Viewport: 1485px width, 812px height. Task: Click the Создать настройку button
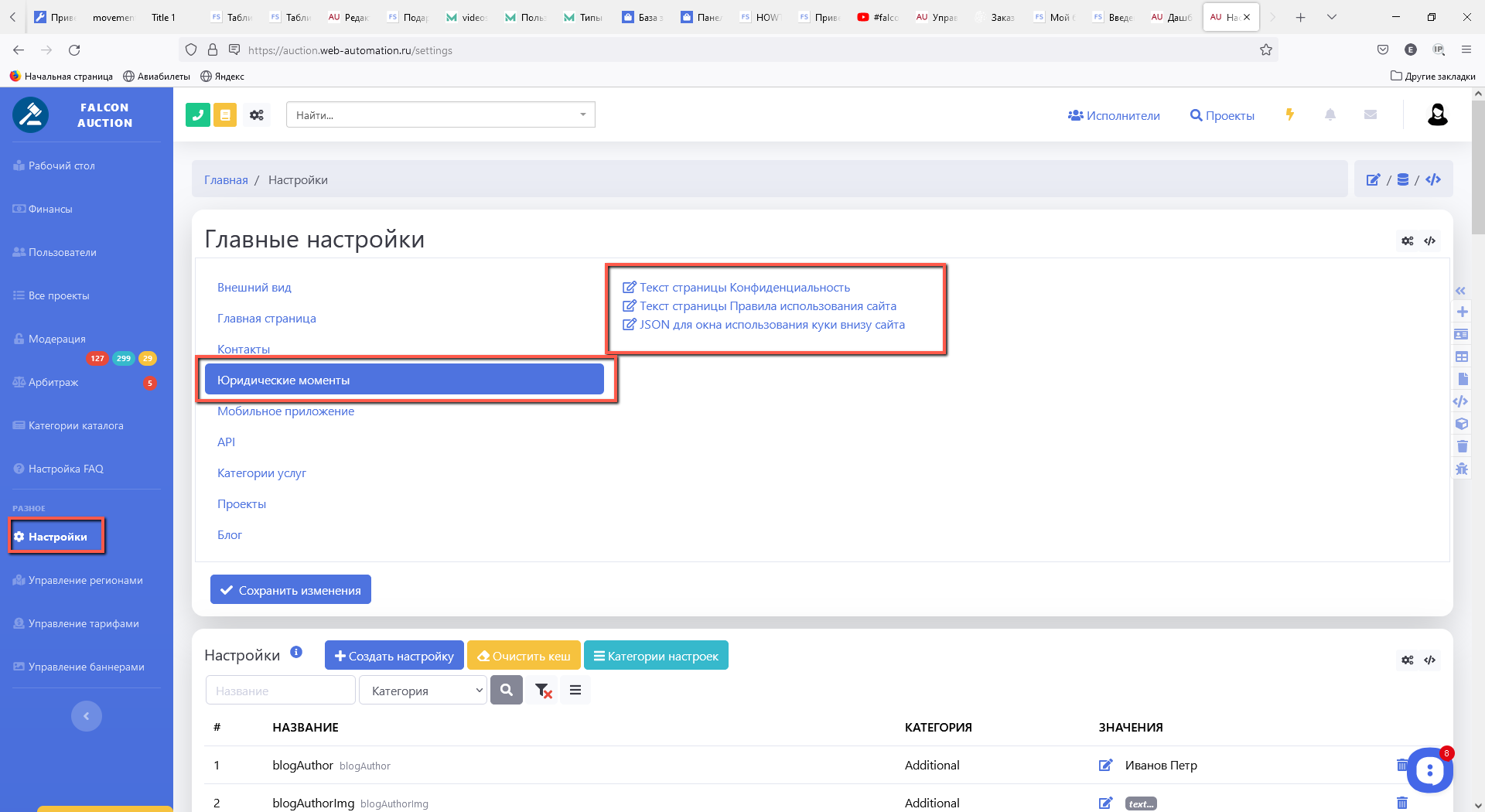tap(394, 656)
